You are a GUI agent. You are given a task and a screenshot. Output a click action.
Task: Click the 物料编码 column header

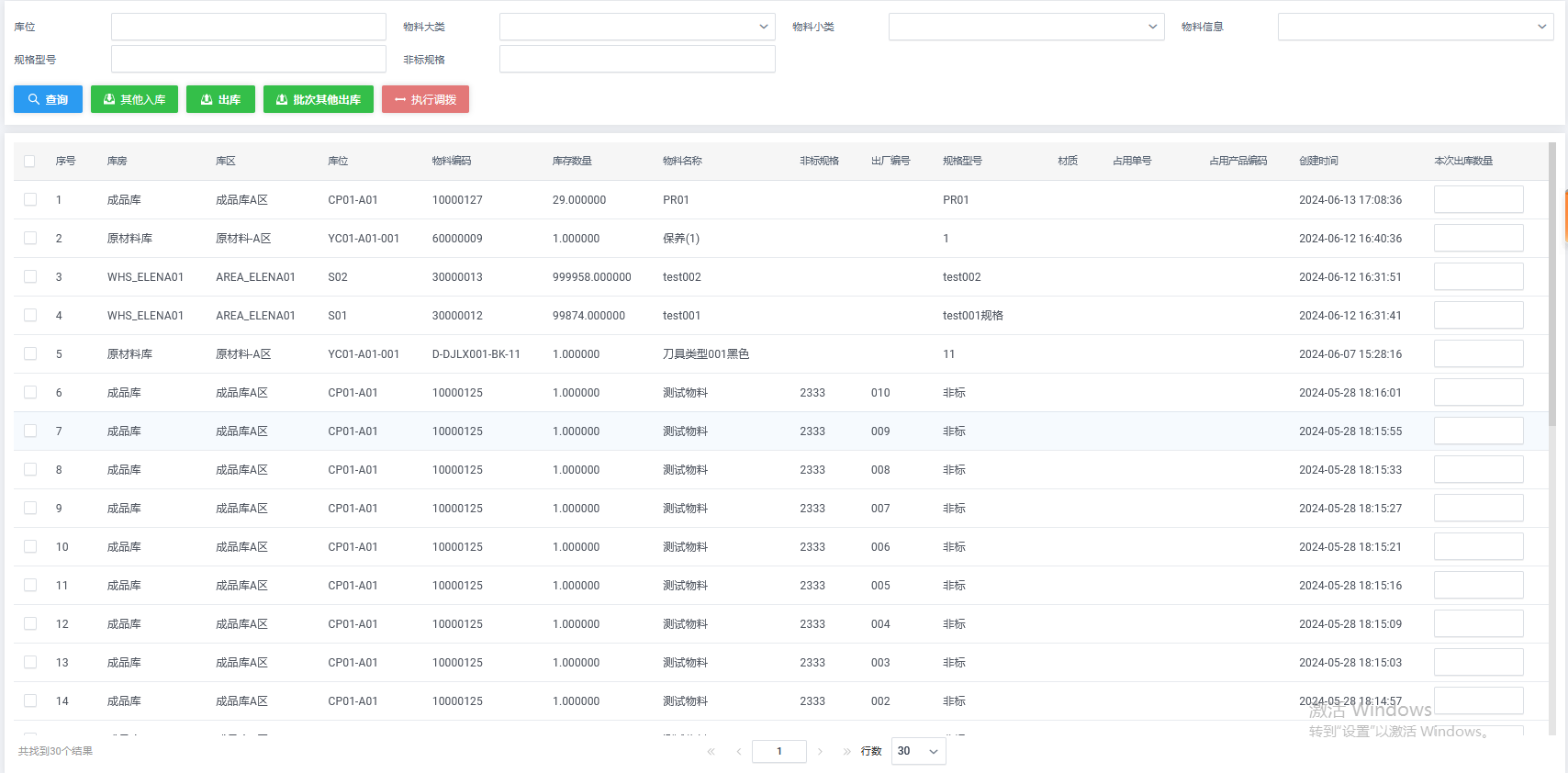tap(452, 161)
